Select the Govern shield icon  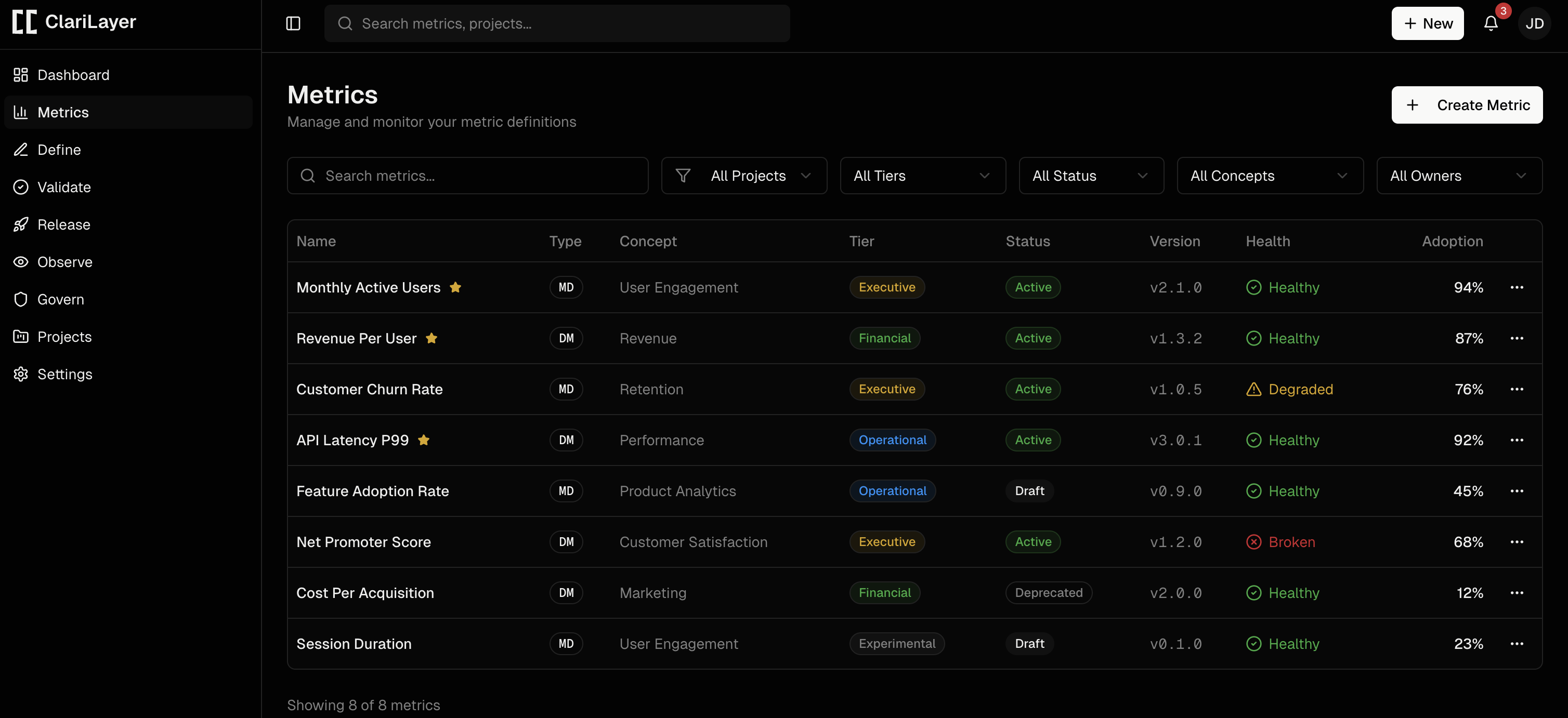(21, 299)
